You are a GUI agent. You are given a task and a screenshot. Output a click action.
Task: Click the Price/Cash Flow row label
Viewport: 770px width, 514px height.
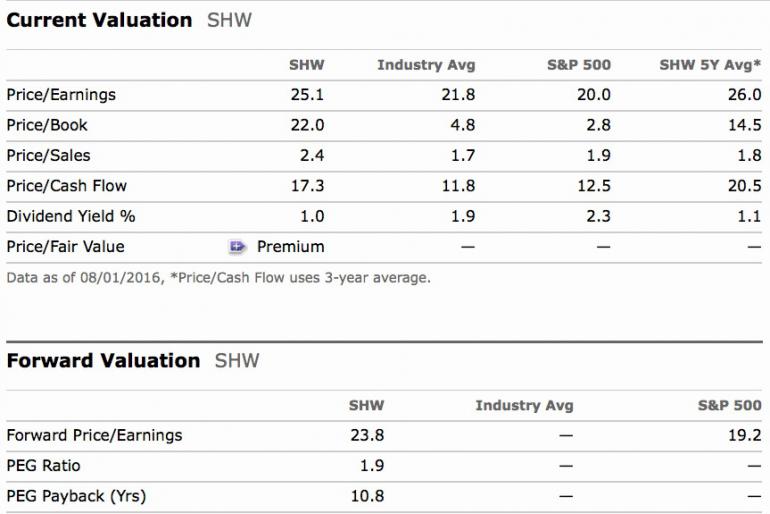[x=67, y=186]
